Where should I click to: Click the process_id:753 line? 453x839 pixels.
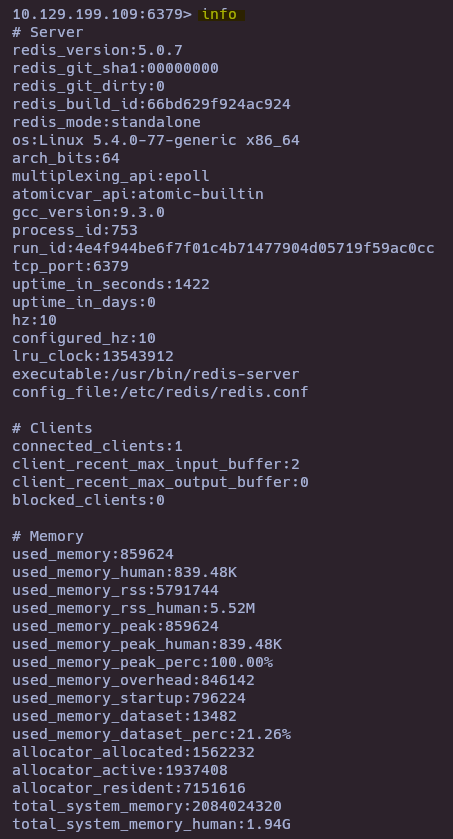(75, 230)
